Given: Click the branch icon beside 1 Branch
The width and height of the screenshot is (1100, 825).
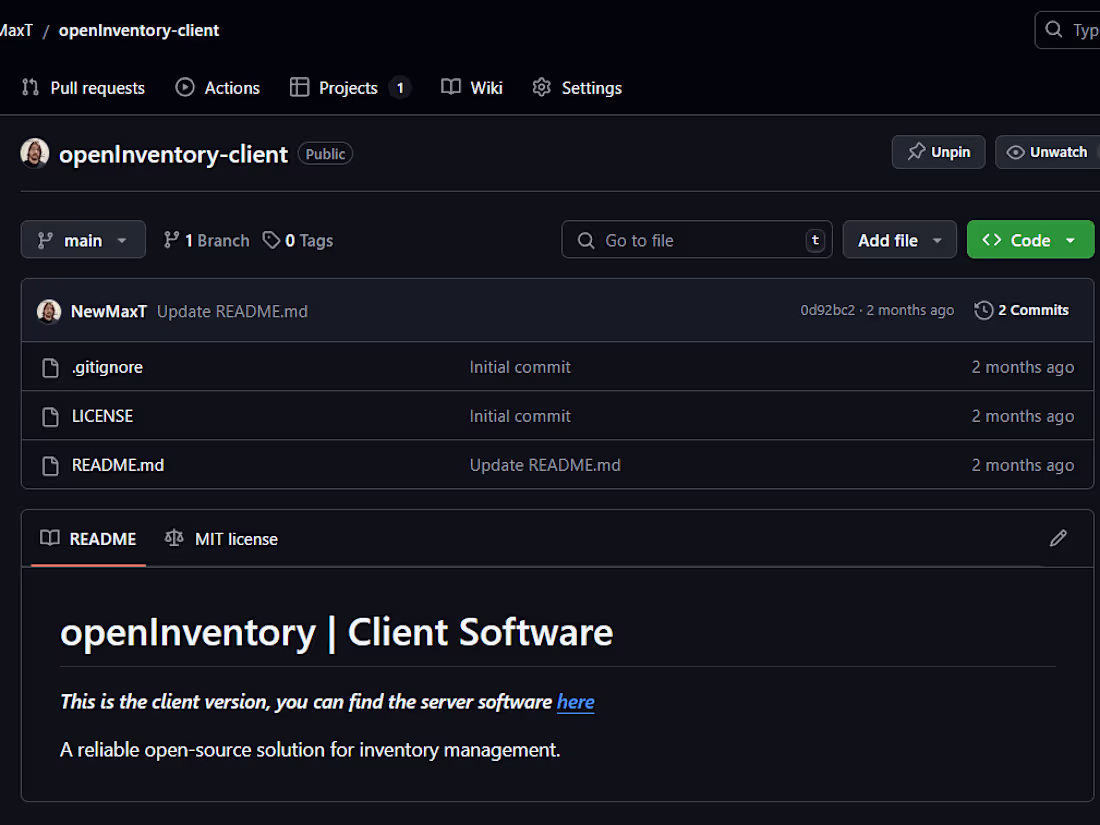Looking at the screenshot, I should (171, 240).
